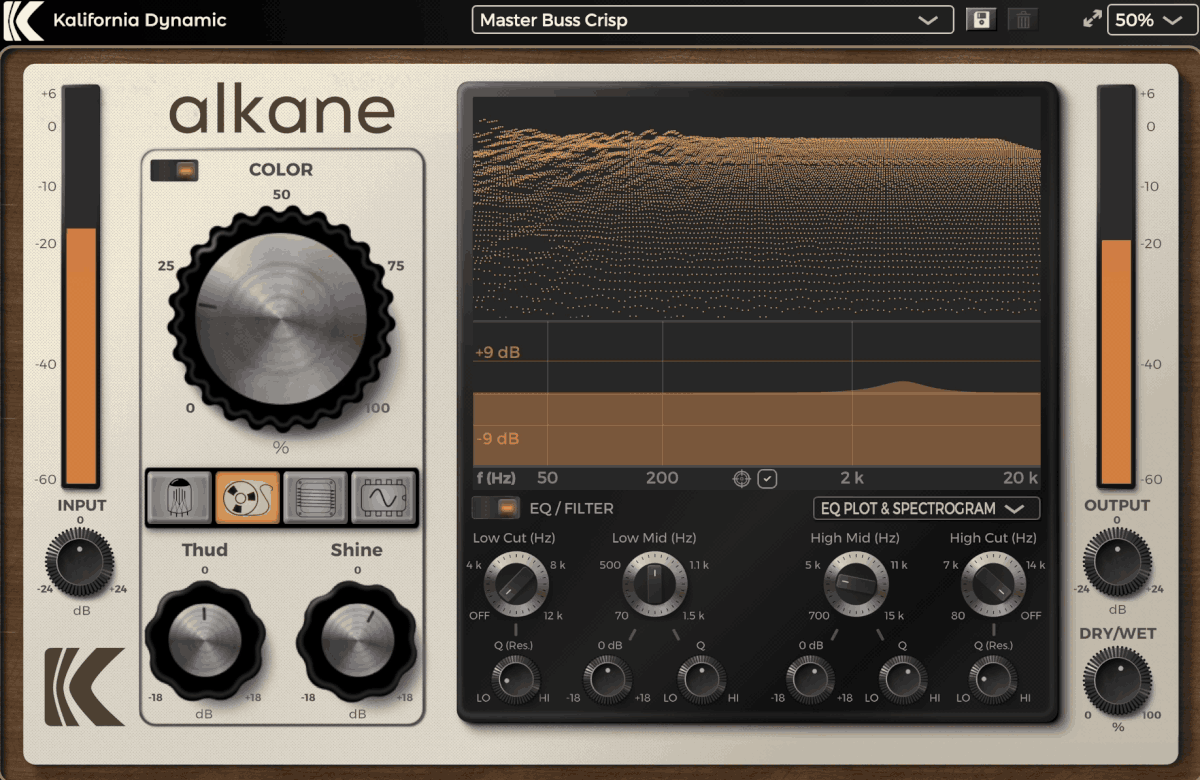The image size is (1200, 780).
Task: Click the DRY/WET knob
Action: (x=1117, y=680)
